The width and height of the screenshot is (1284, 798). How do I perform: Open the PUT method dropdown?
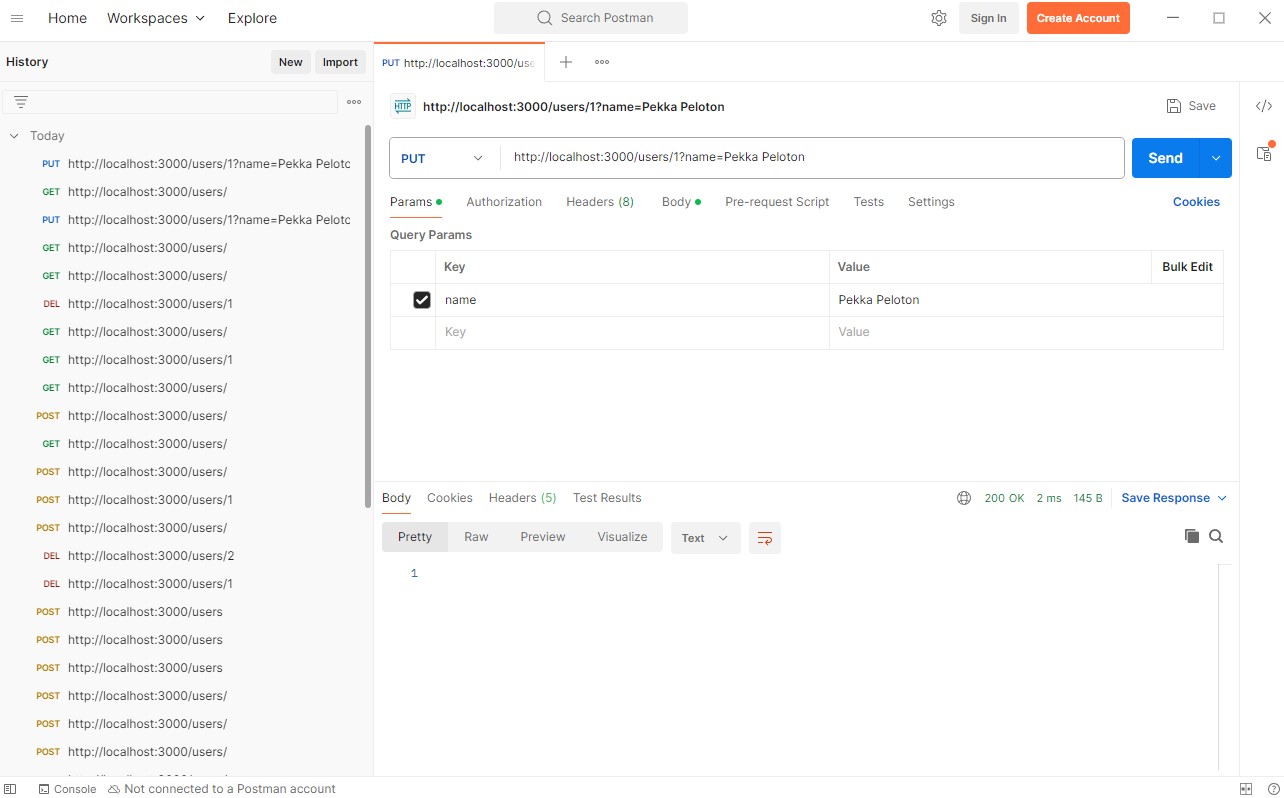pyautogui.click(x=442, y=158)
